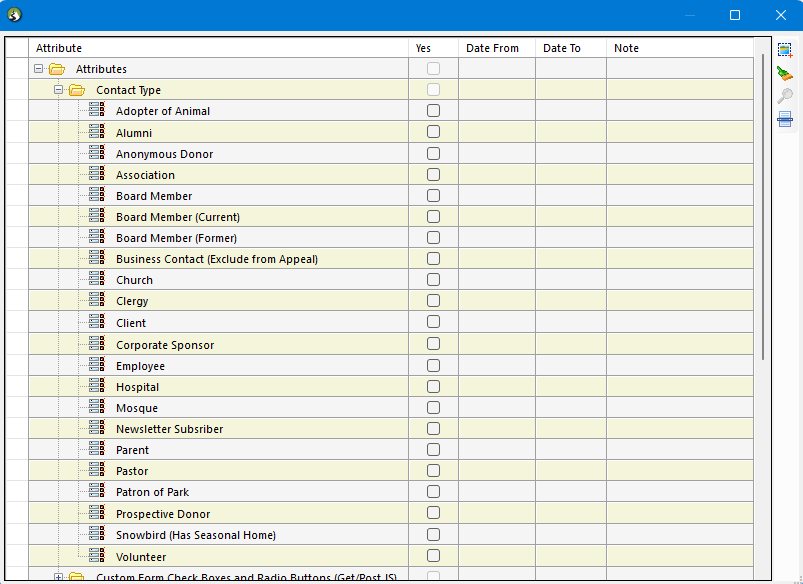The image size is (803, 584).
Task: Click the attribute icon next to Hospital
Action: (x=97, y=386)
